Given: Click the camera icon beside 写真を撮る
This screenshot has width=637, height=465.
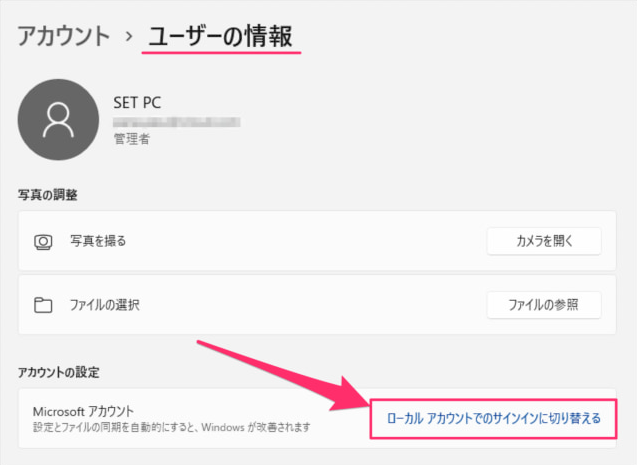Looking at the screenshot, I should [x=43, y=241].
